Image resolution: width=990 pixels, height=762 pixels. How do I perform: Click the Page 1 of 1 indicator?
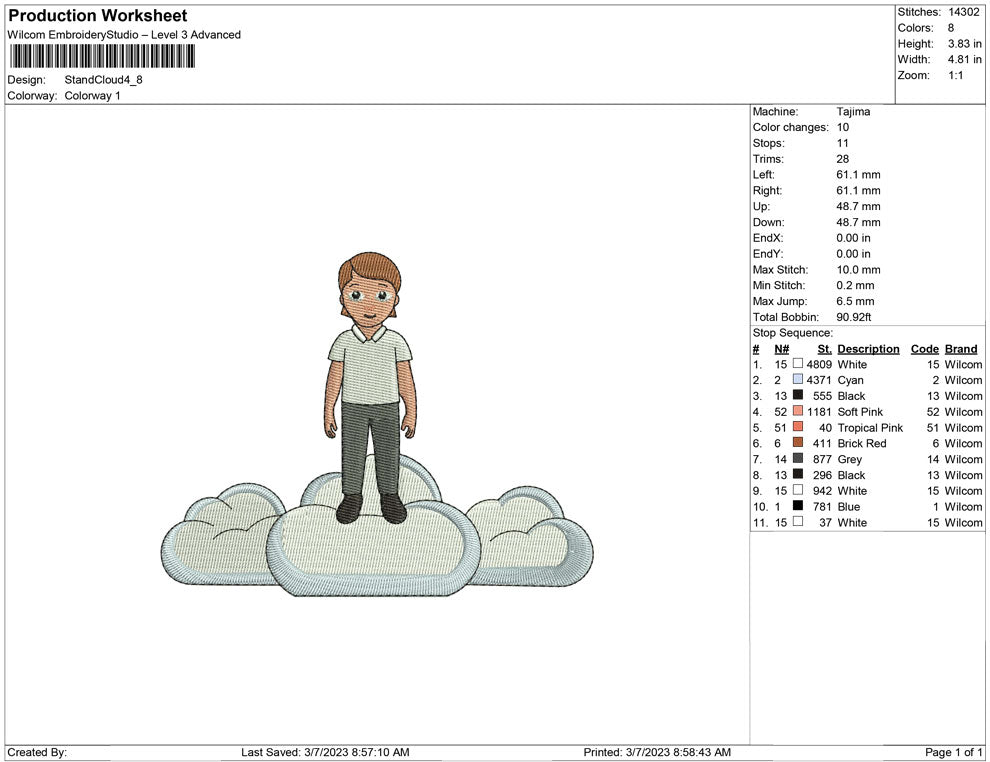952,752
